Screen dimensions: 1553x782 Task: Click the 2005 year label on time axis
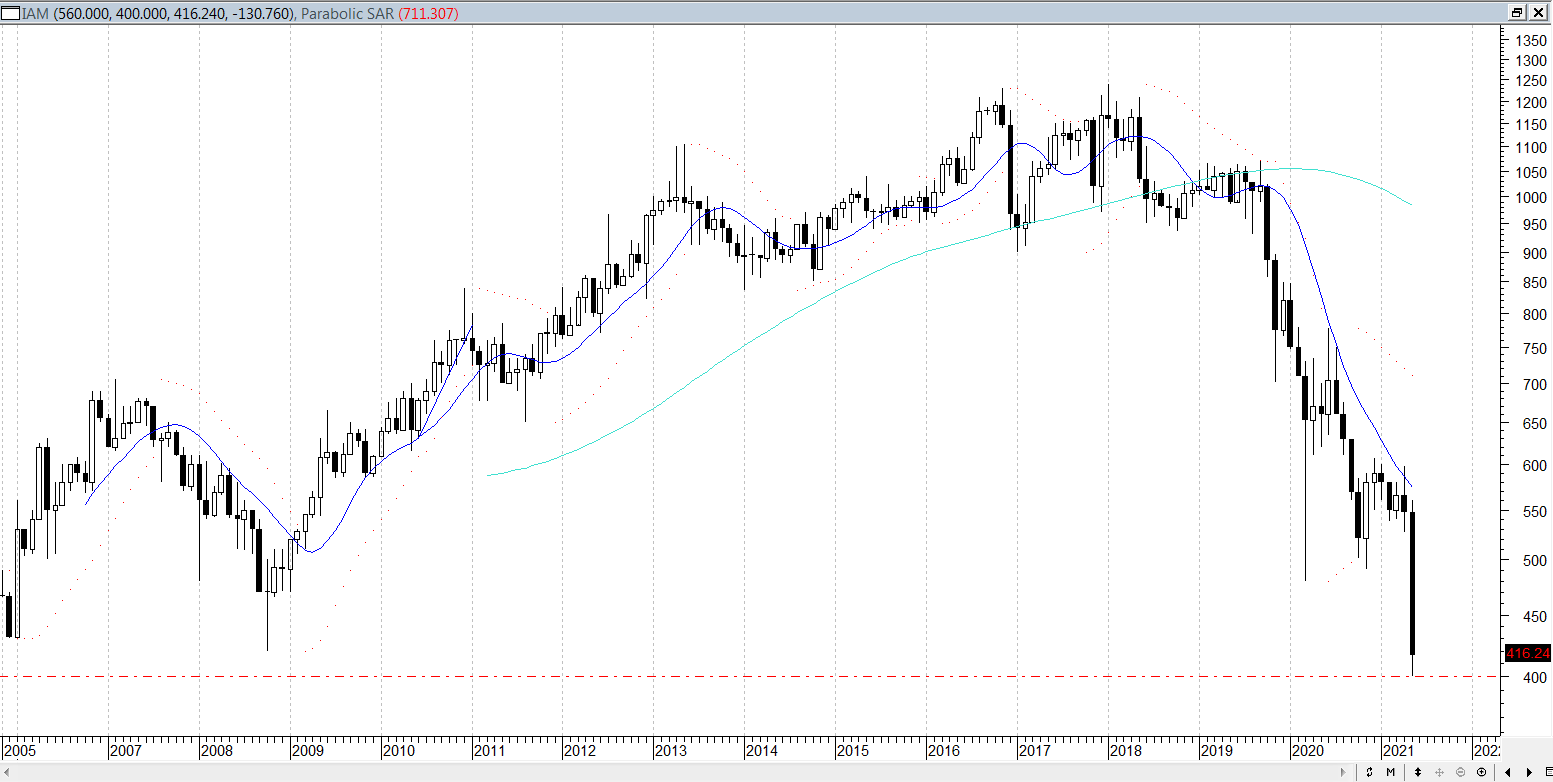(x=18, y=750)
